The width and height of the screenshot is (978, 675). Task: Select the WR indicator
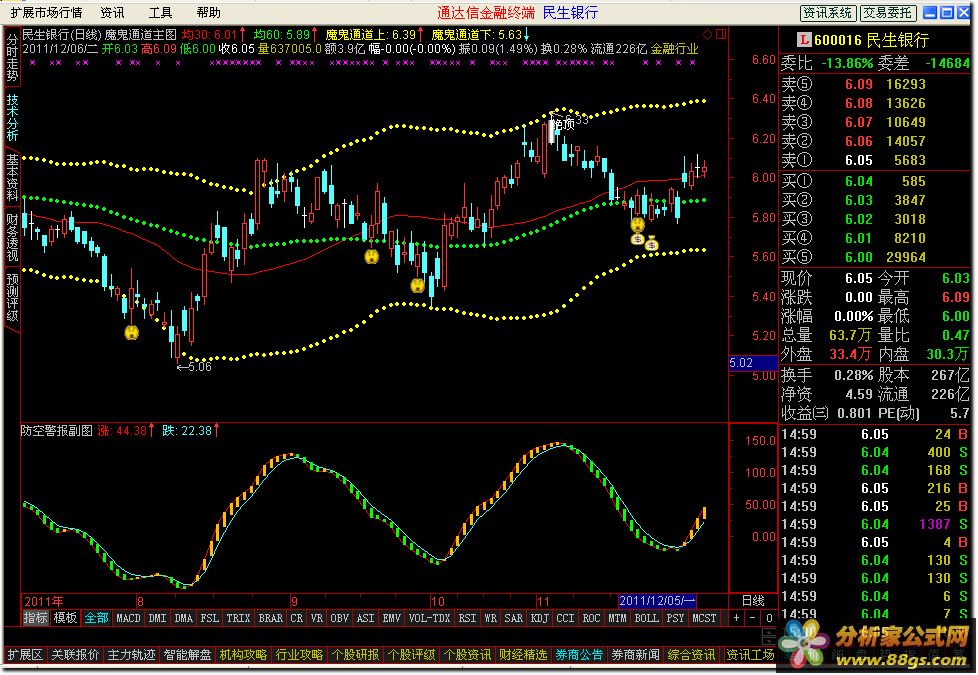[x=491, y=618]
